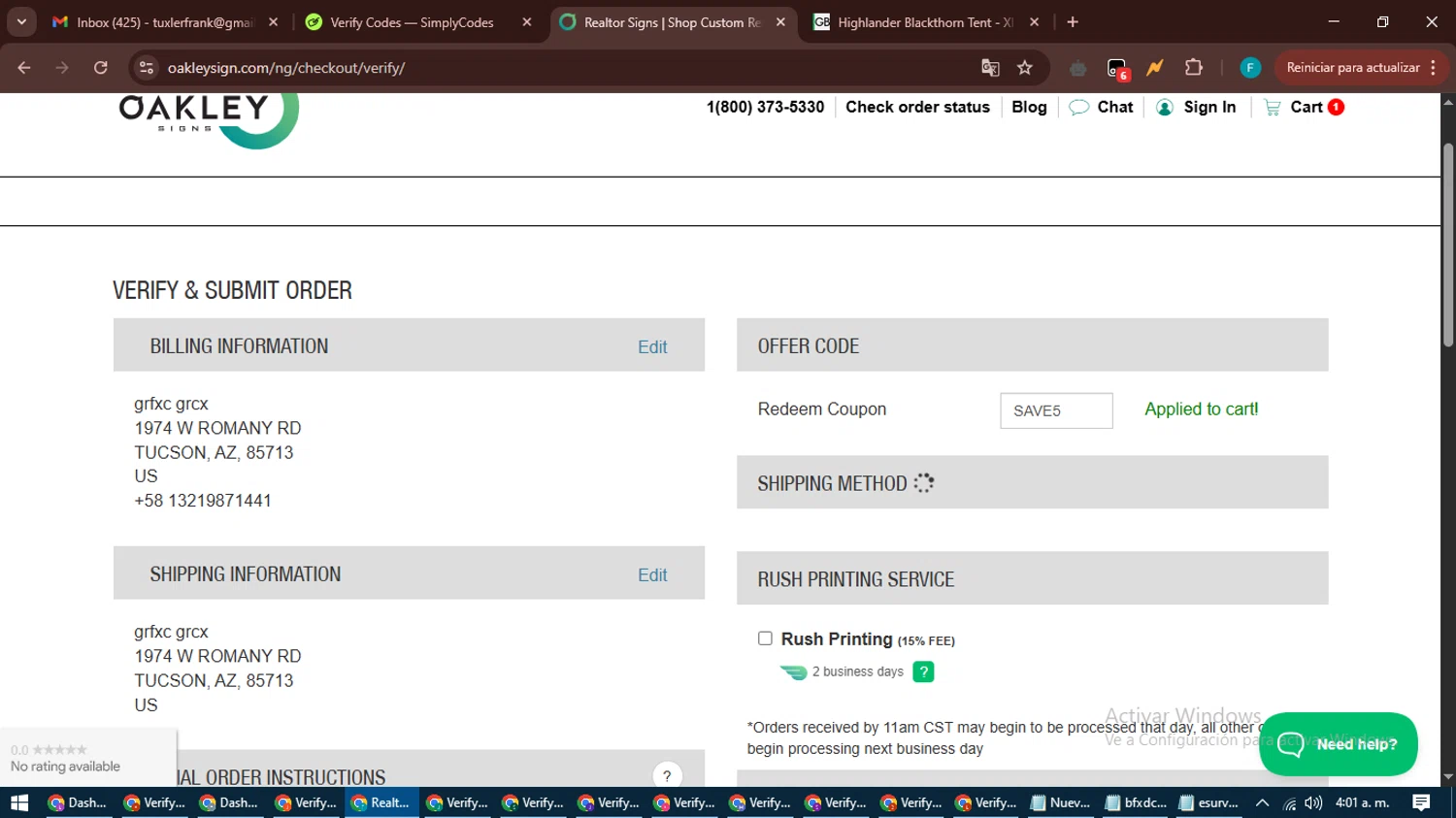This screenshot has width=1456, height=818.
Task: Click the Redeem Coupon input field
Action: (1056, 410)
